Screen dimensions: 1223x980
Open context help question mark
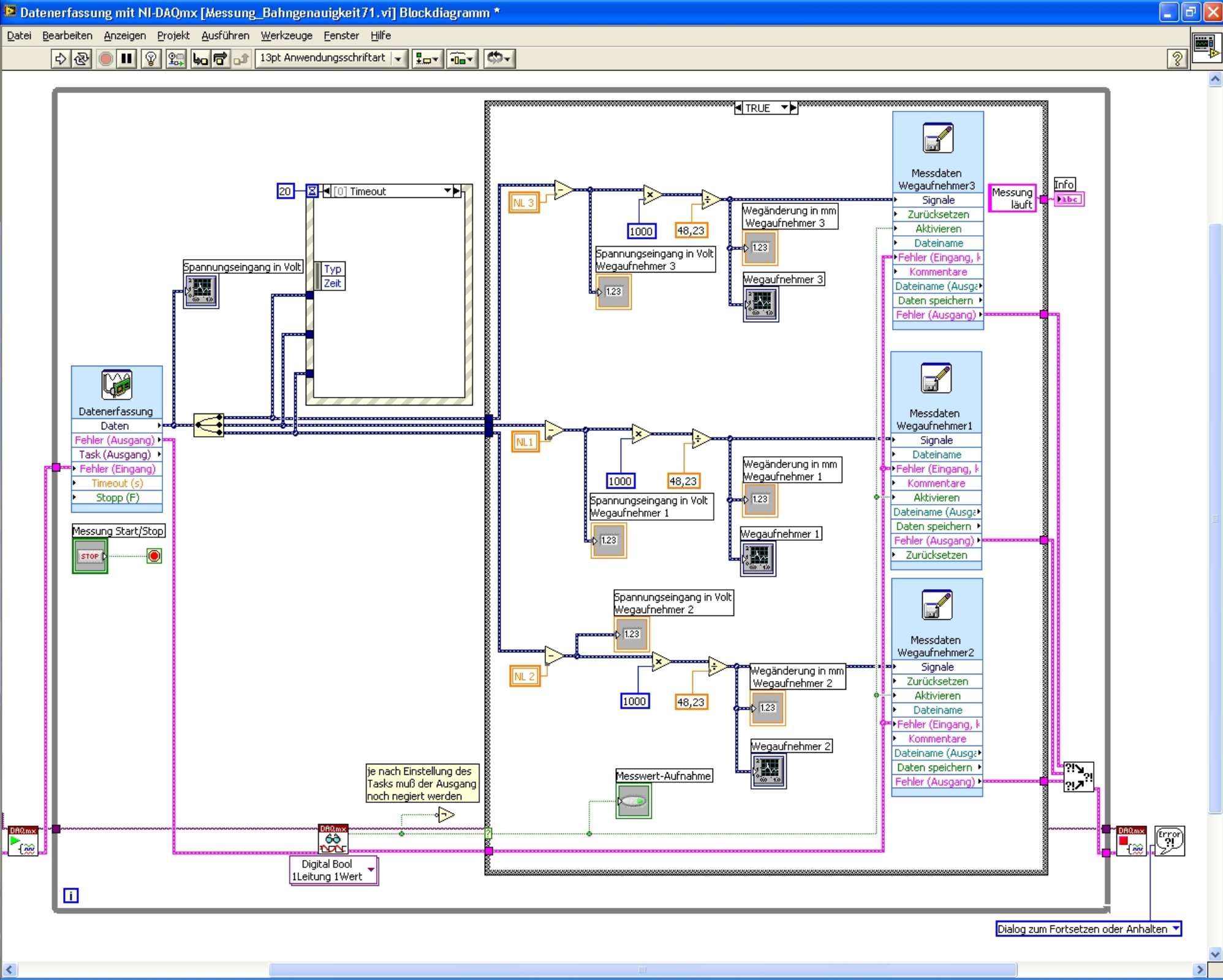click(x=1176, y=59)
